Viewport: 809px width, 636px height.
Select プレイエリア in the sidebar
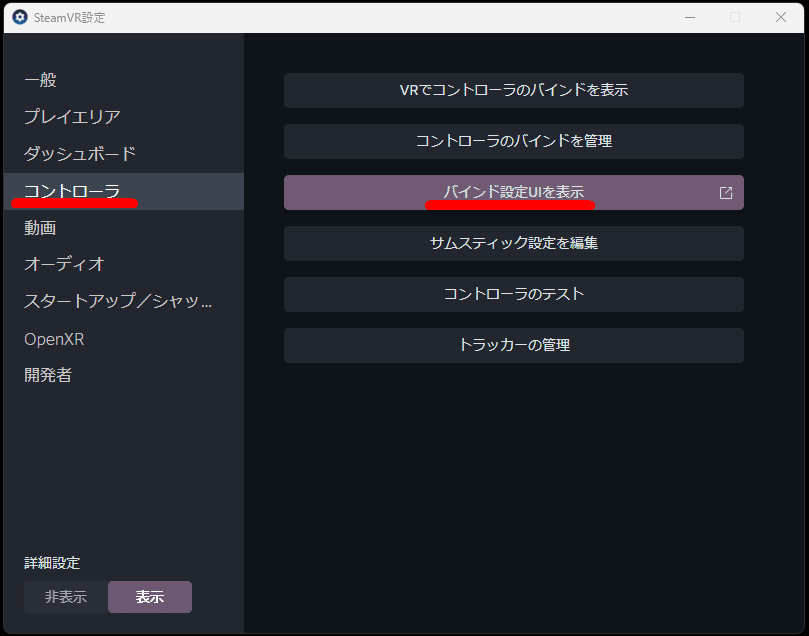point(66,116)
